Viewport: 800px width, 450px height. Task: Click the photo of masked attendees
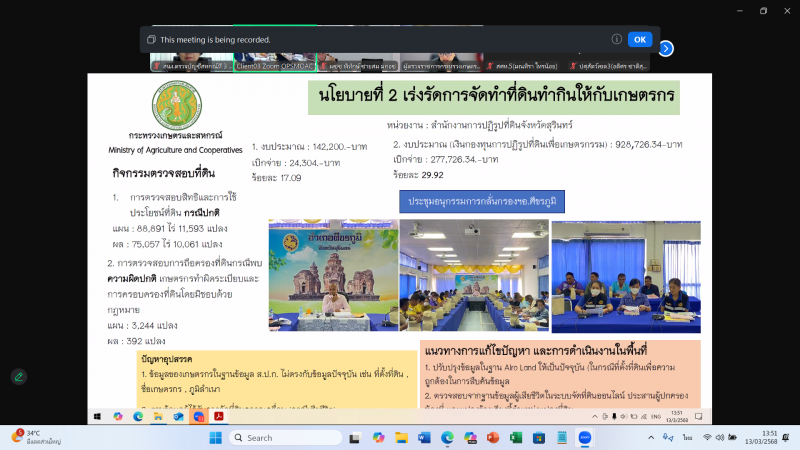pyautogui.click(x=626, y=277)
